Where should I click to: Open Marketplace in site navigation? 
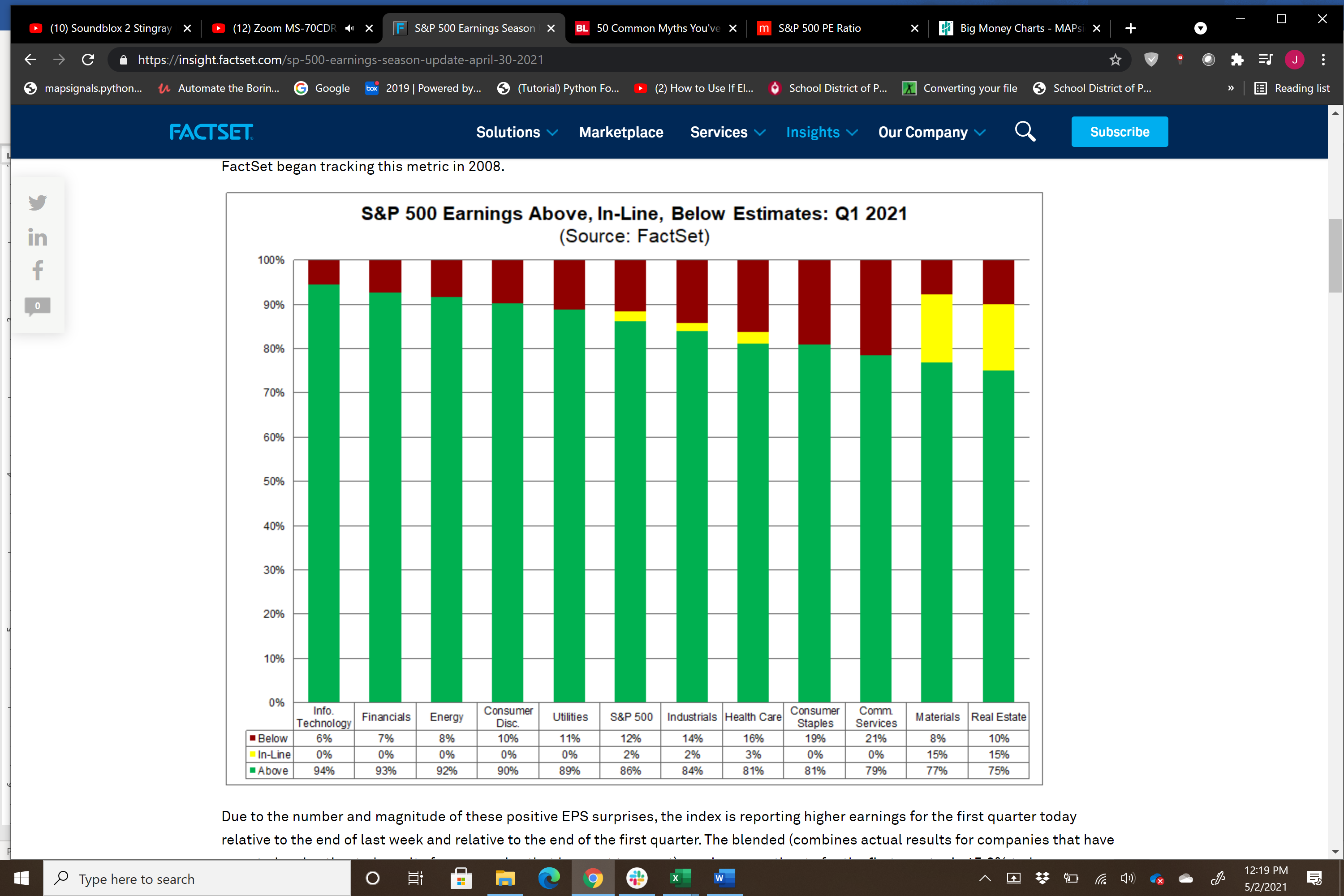tap(621, 132)
